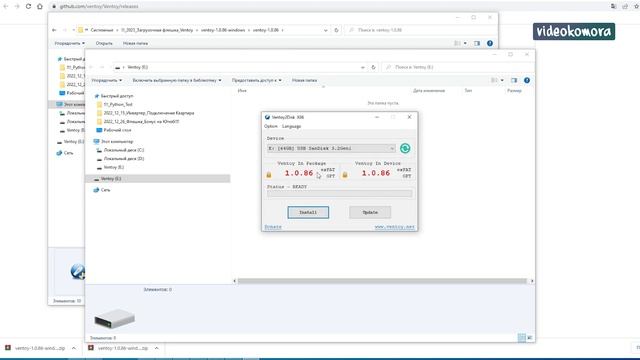Refresh the back Explorer window address bar
The image size is (640, 360).
point(336,30)
